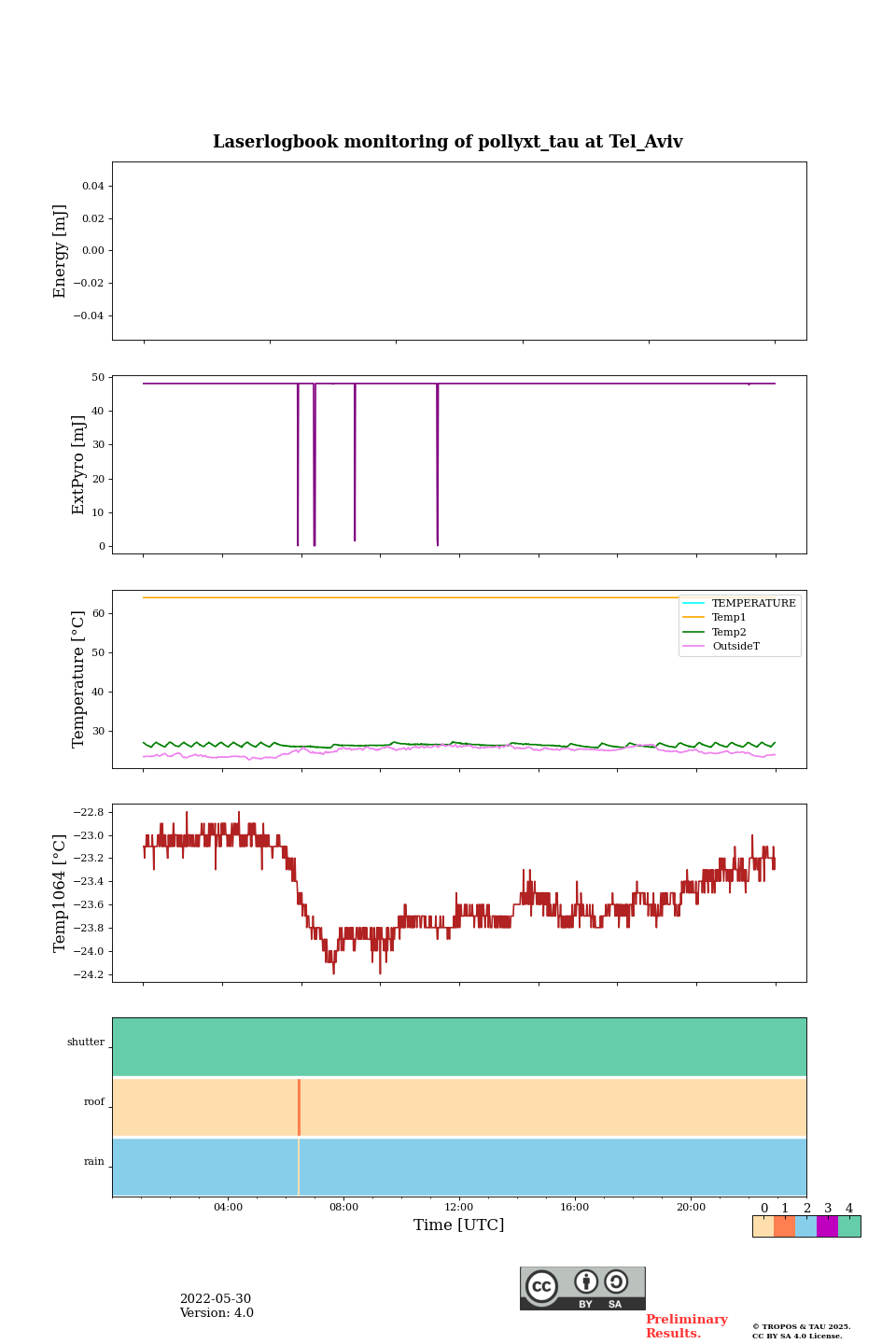Click the red 'Preliminary Results.' notice
The width and height of the screenshot is (896, 1344).
coord(686,1326)
